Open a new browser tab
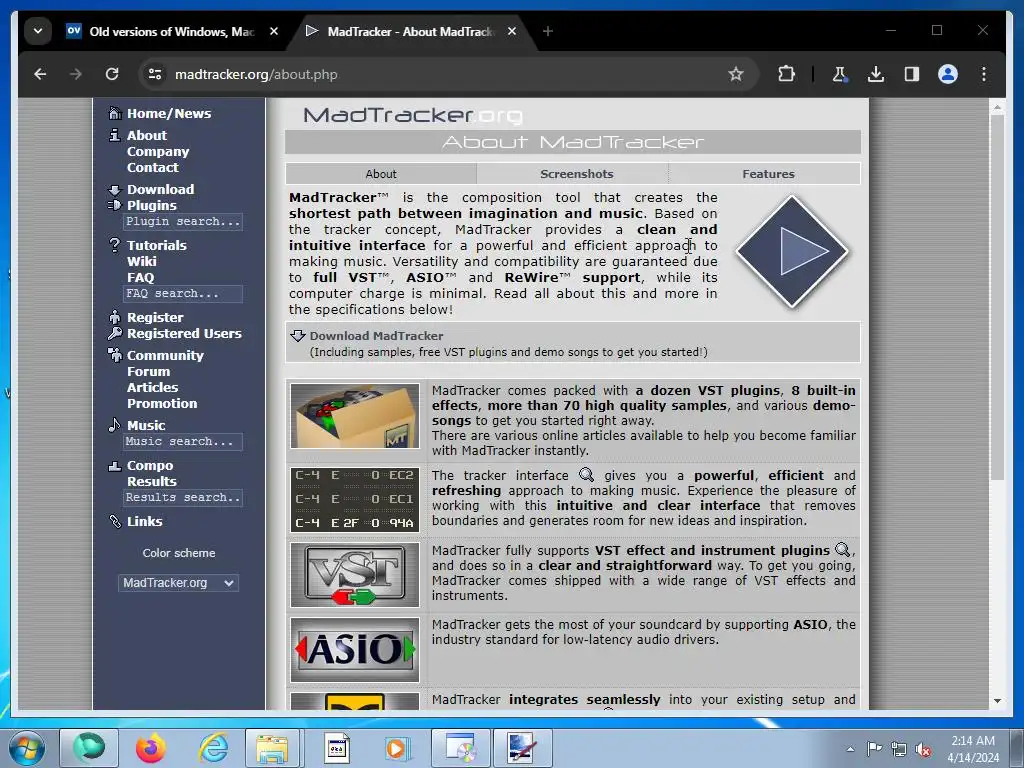The image size is (1024, 768). coord(548,31)
